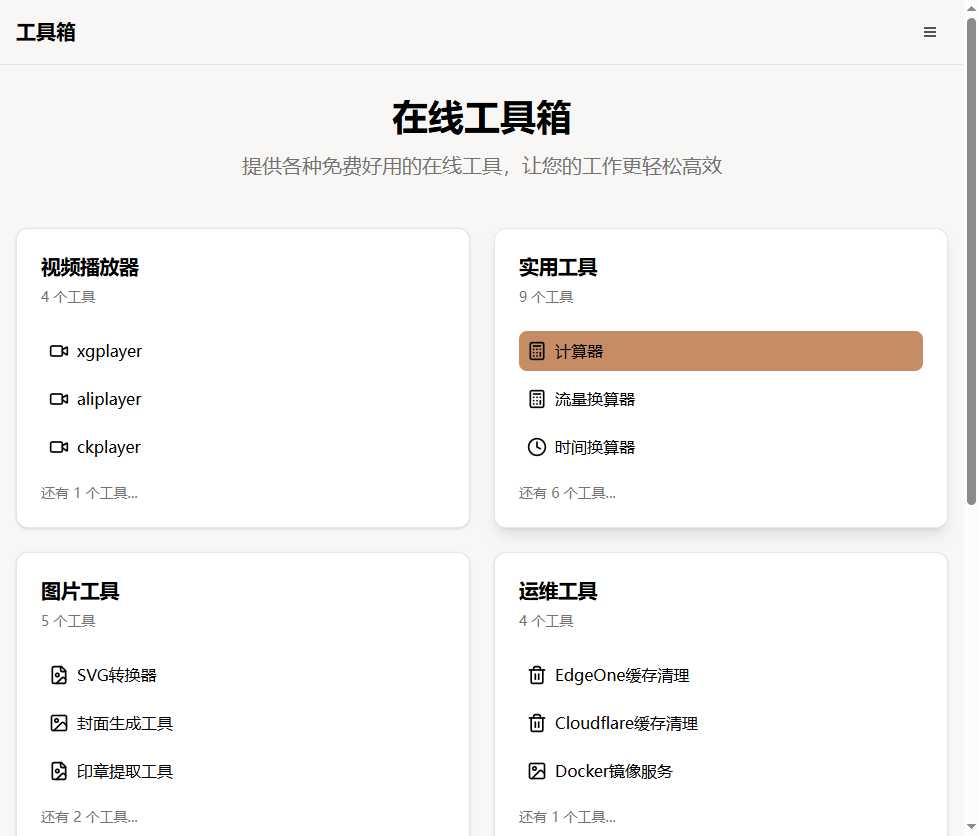
Task: Expand the six hidden tools under 实用工具
Action: [x=567, y=492]
